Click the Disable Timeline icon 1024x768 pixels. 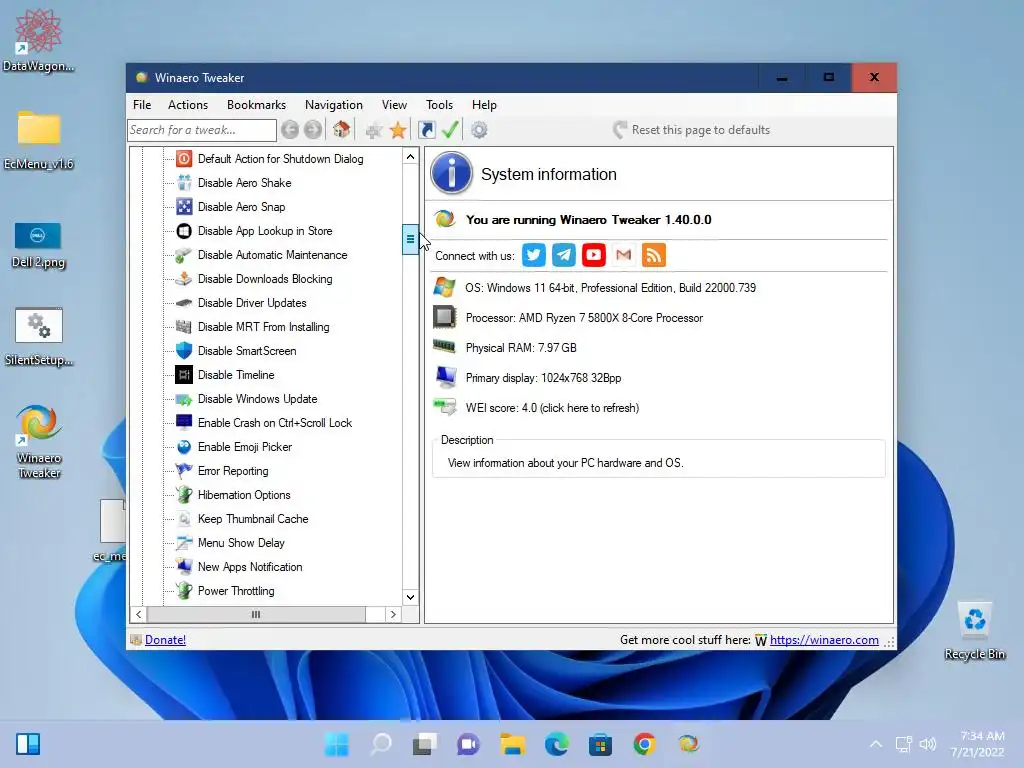pyautogui.click(x=184, y=375)
